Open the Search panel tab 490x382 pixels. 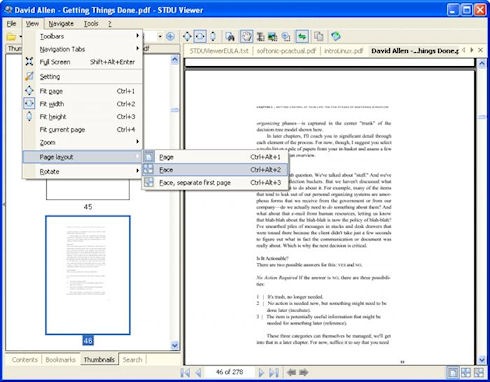coord(132,360)
